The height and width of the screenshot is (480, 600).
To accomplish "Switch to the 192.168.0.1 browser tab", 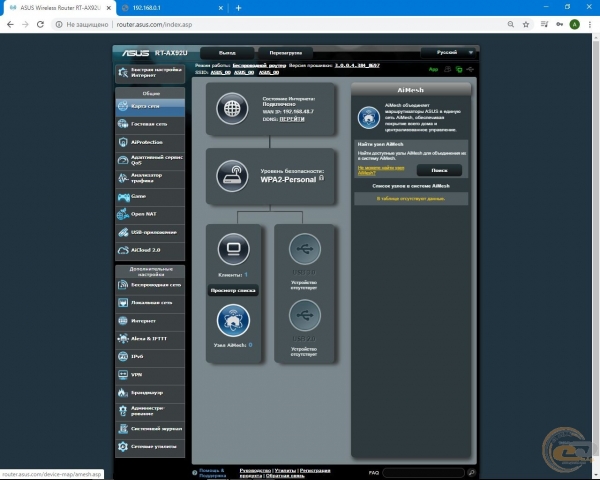I will (x=171, y=8).
